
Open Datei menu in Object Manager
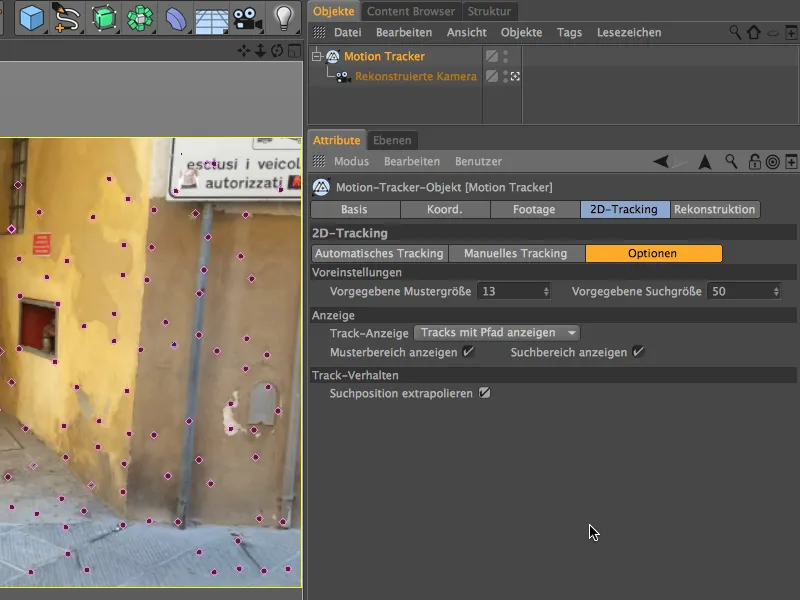347,33
